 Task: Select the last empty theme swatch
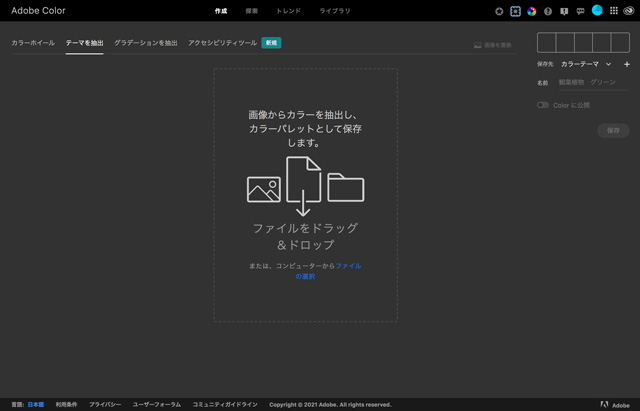pyautogui.click(x=620, y=42)
